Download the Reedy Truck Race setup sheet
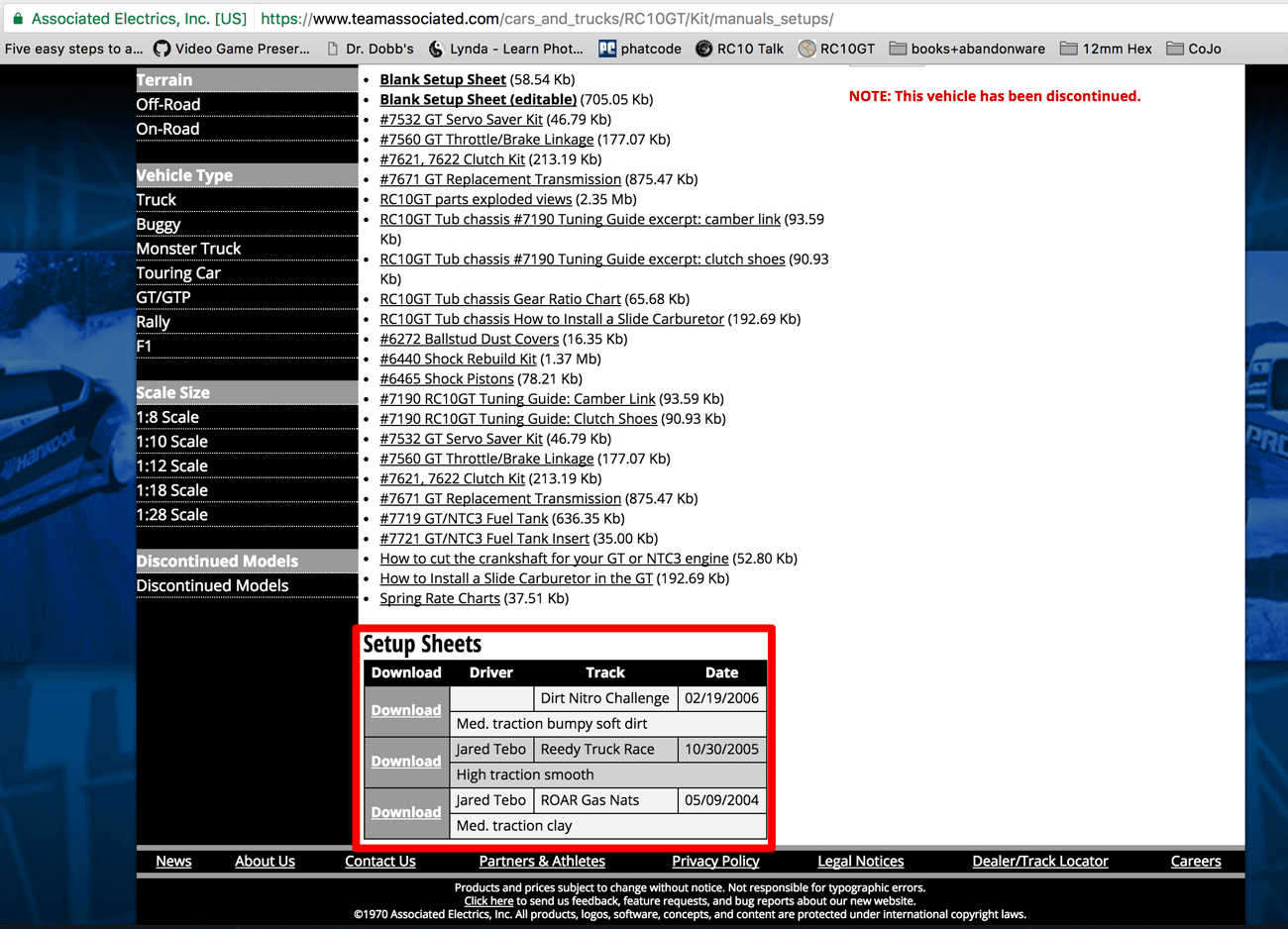 [x=406, y=761]
